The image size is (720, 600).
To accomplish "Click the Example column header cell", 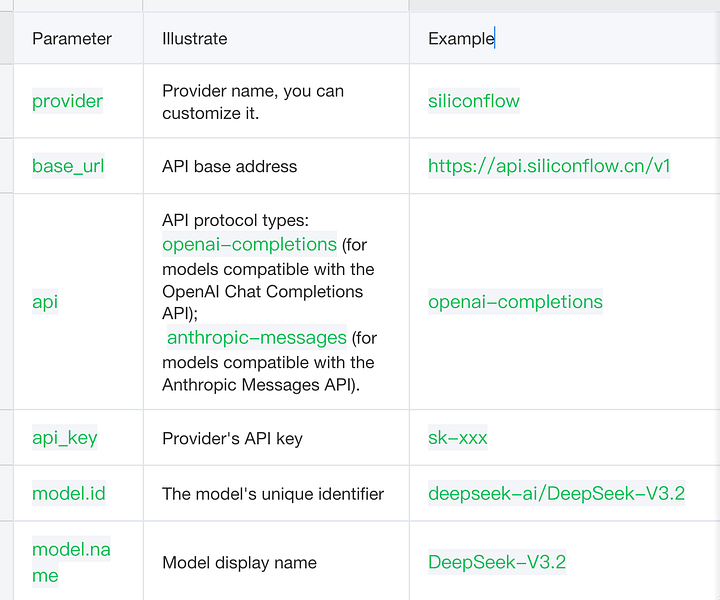I will (461, 39).
